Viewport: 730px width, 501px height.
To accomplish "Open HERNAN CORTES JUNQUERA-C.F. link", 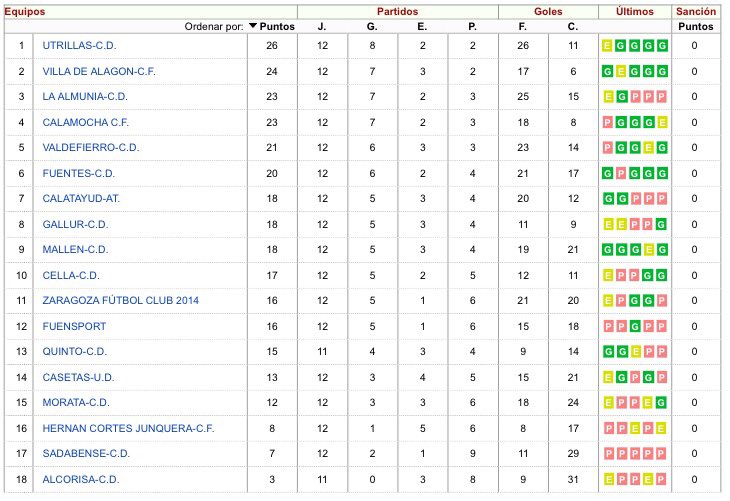I will point(128,428).
